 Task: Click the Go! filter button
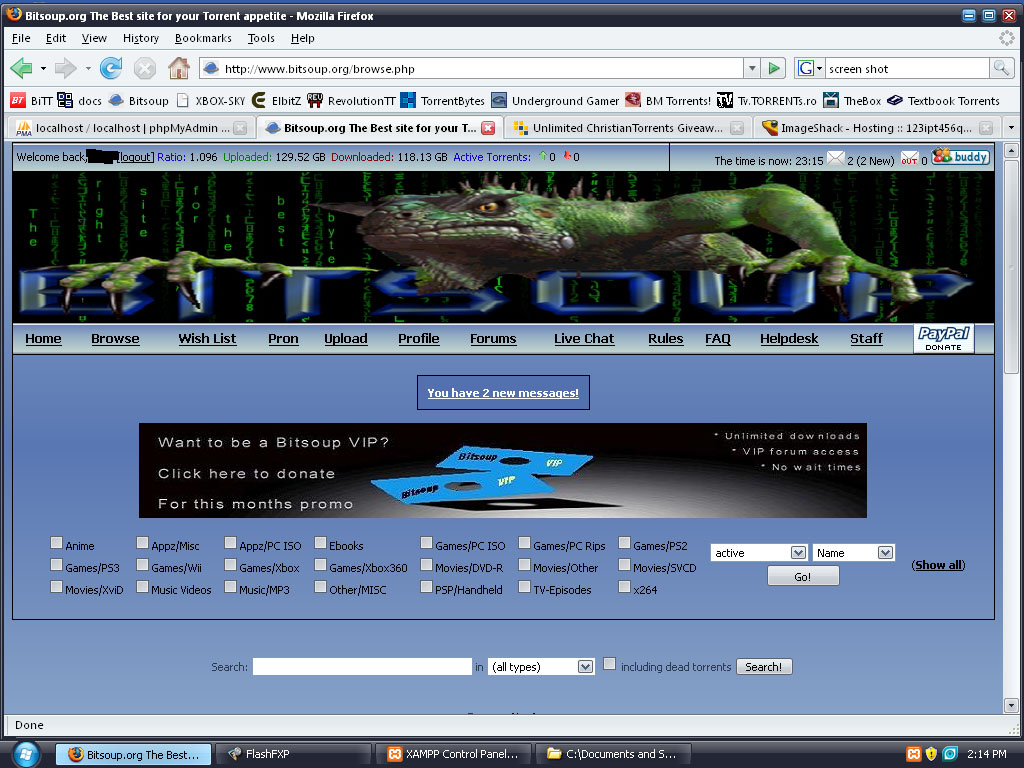click(x=803, y=576)
